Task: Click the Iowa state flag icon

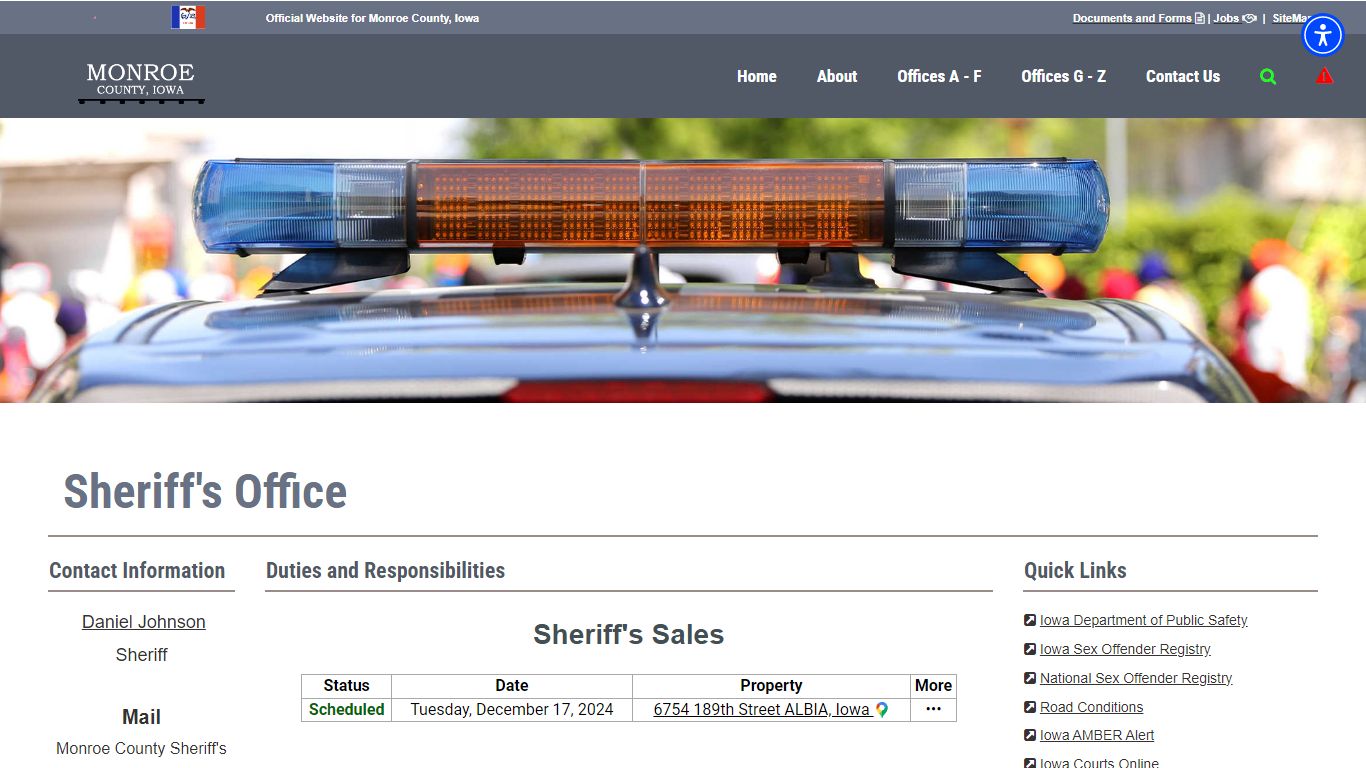Action: pos(188,17)
